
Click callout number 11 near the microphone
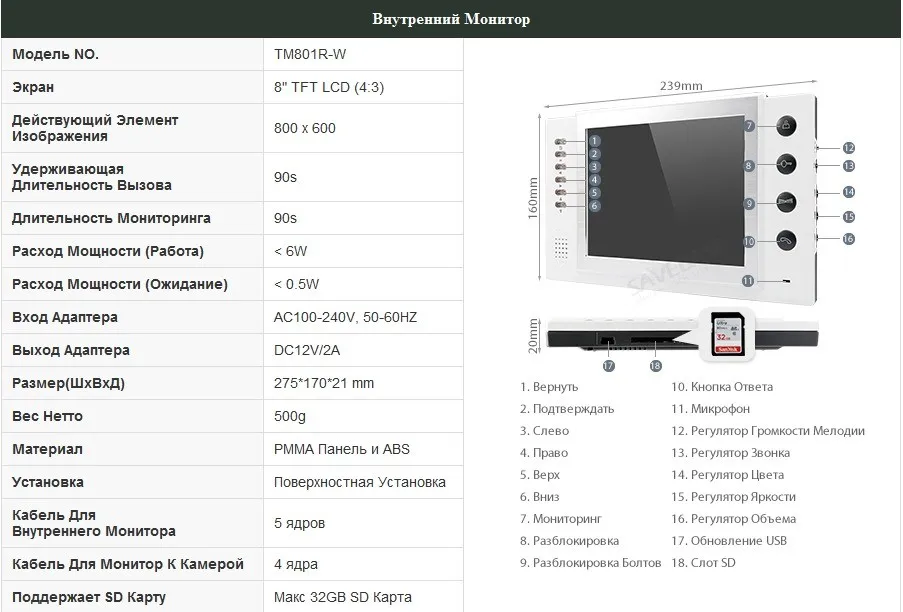tap(748, 281)
